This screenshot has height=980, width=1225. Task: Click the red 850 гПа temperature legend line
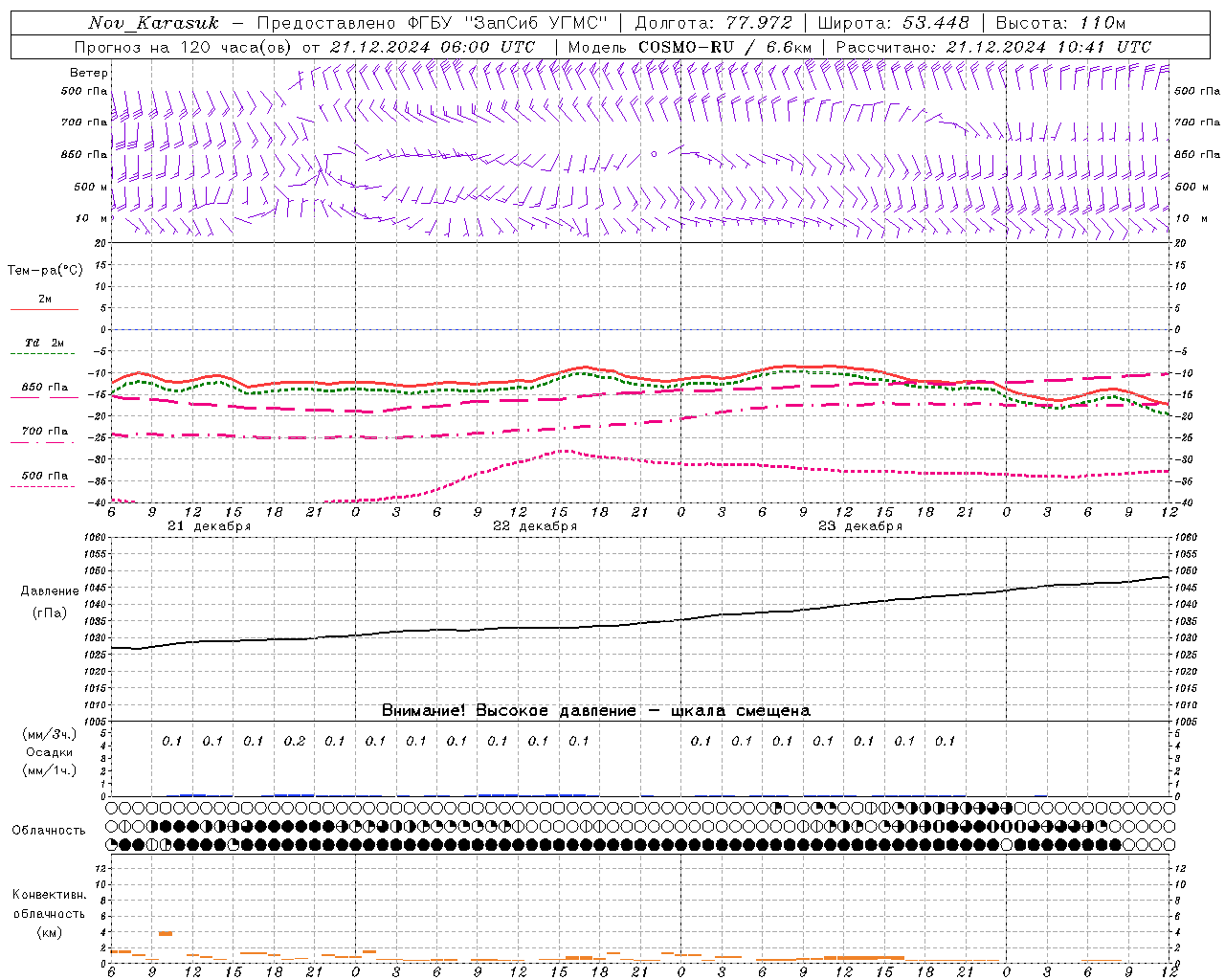click(x=44, y=397)
